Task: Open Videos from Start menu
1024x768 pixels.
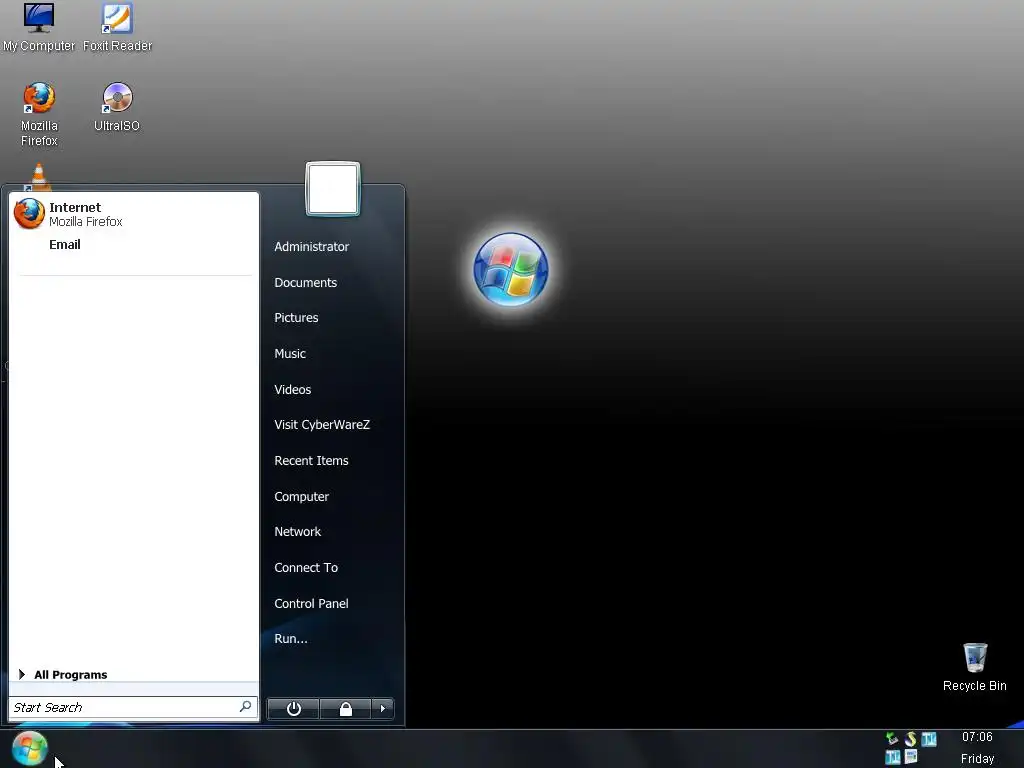Action: tap(293, 390)
